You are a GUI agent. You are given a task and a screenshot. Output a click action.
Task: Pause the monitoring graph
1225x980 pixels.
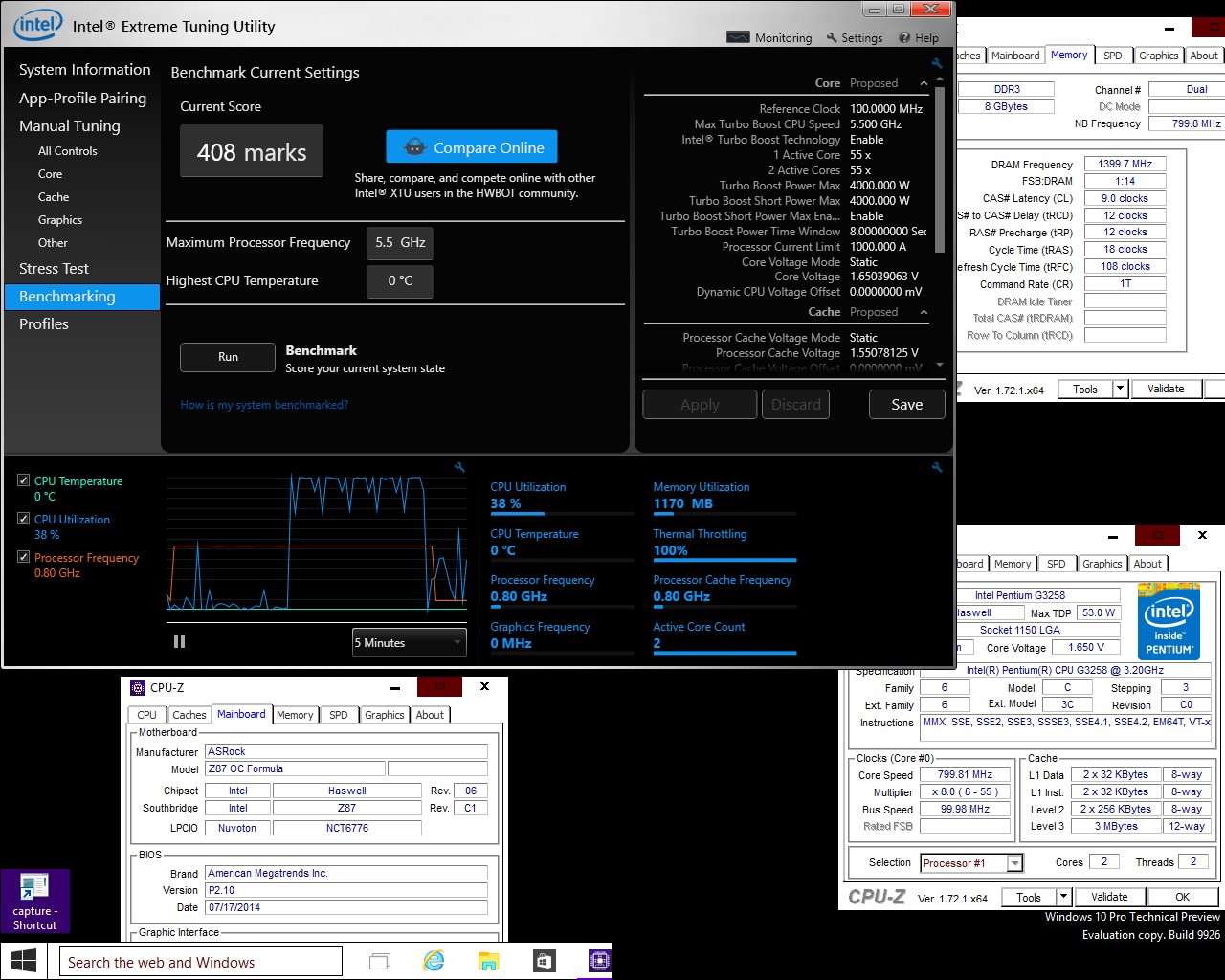click(179, 642)
